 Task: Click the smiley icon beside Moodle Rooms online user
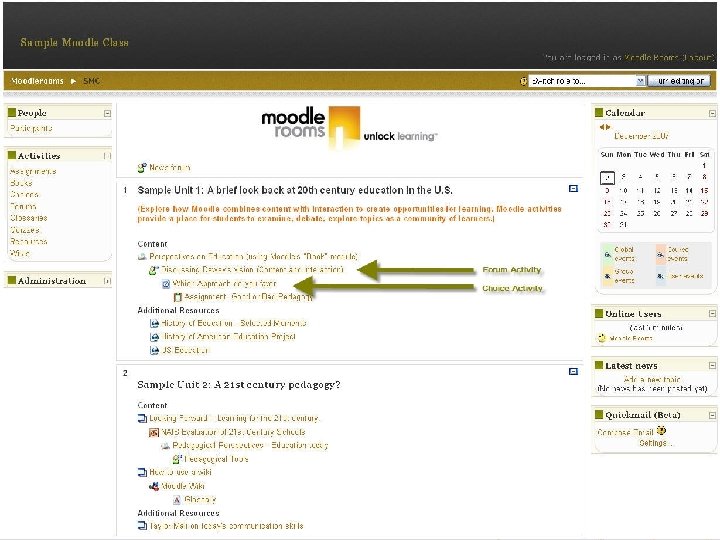[602, 338]
